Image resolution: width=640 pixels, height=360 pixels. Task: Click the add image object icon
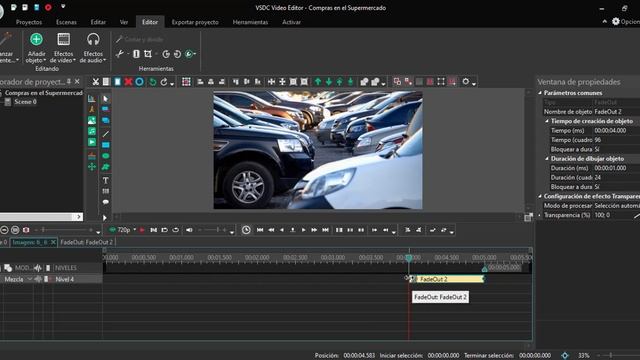point(92,120)
